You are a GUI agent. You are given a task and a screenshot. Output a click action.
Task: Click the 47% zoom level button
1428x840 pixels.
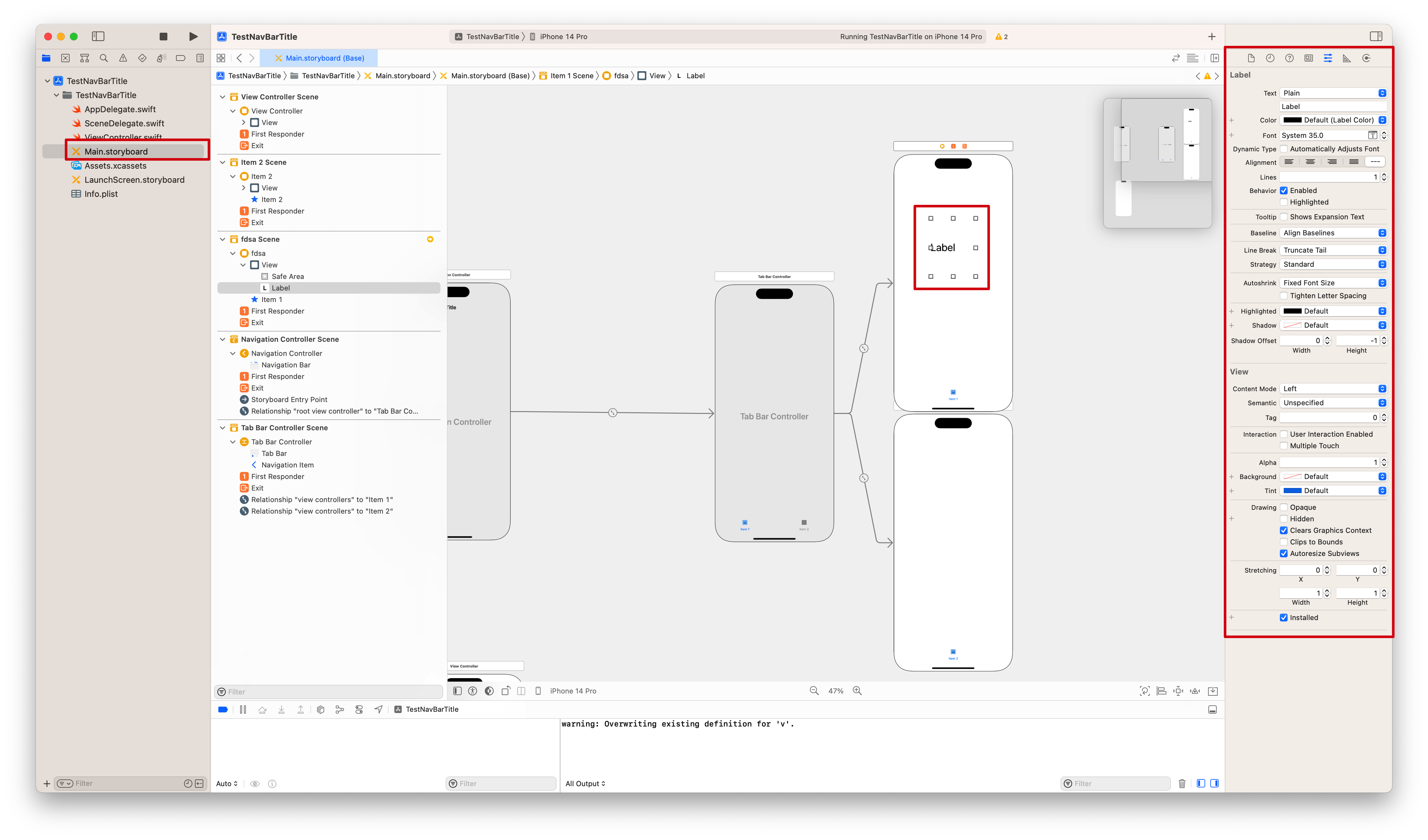836,690
